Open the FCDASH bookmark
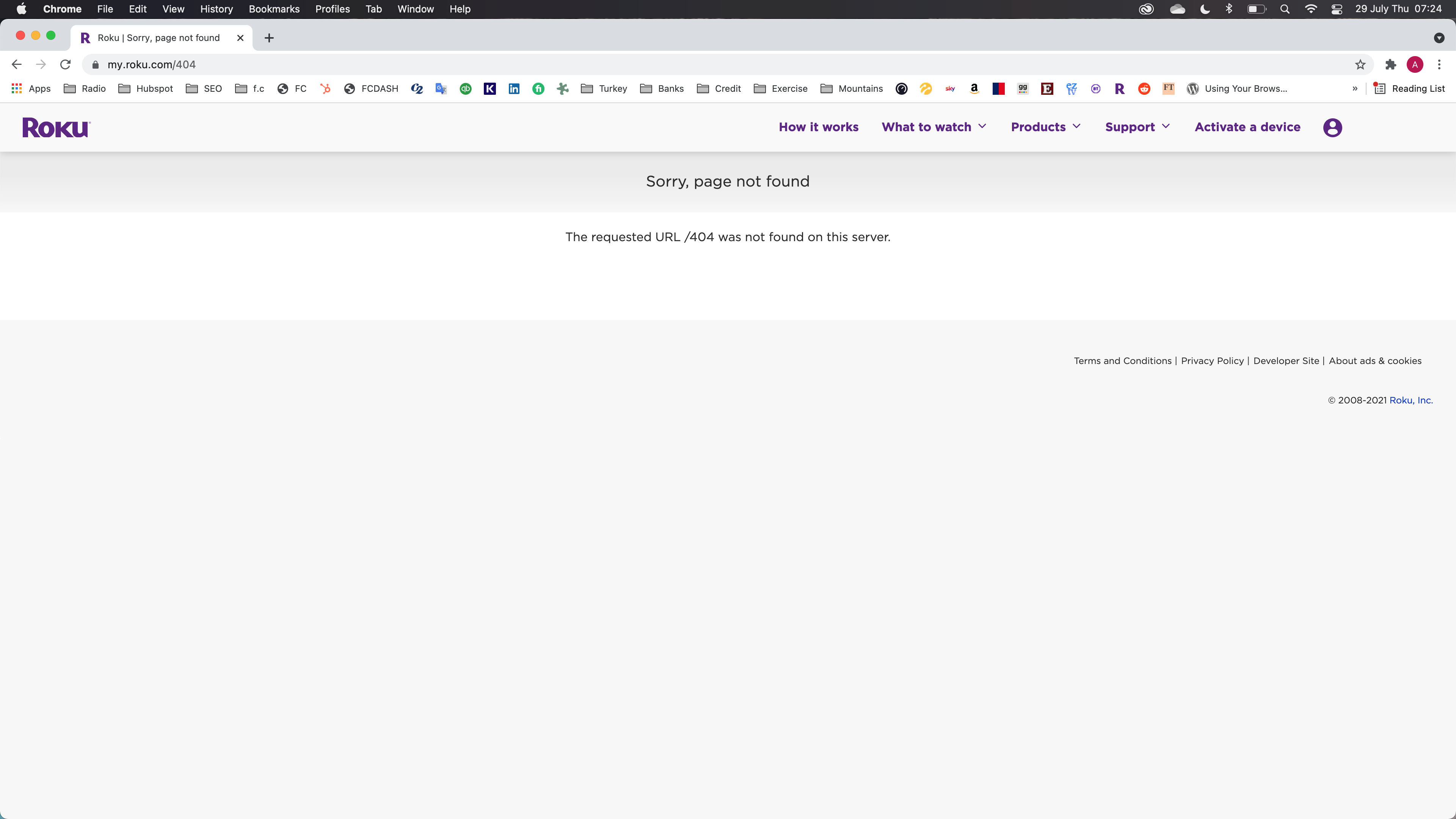 [x=371, y=89]
